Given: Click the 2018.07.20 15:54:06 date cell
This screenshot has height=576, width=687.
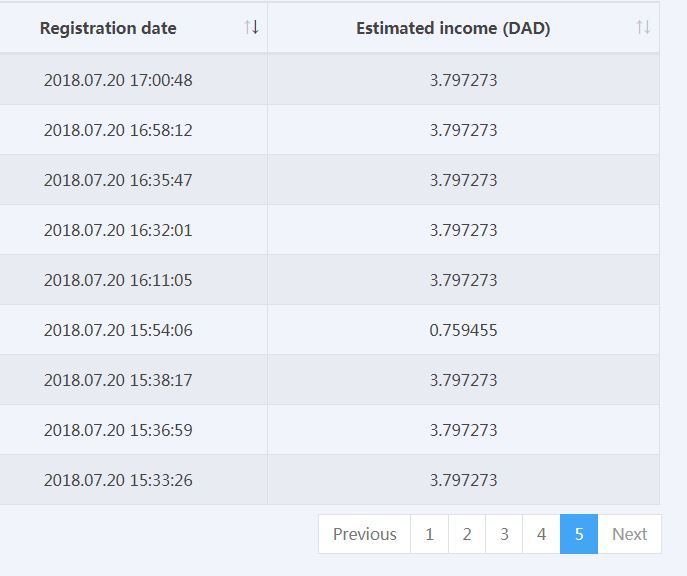Looking at the screenshot, I should tap(118, 330).
